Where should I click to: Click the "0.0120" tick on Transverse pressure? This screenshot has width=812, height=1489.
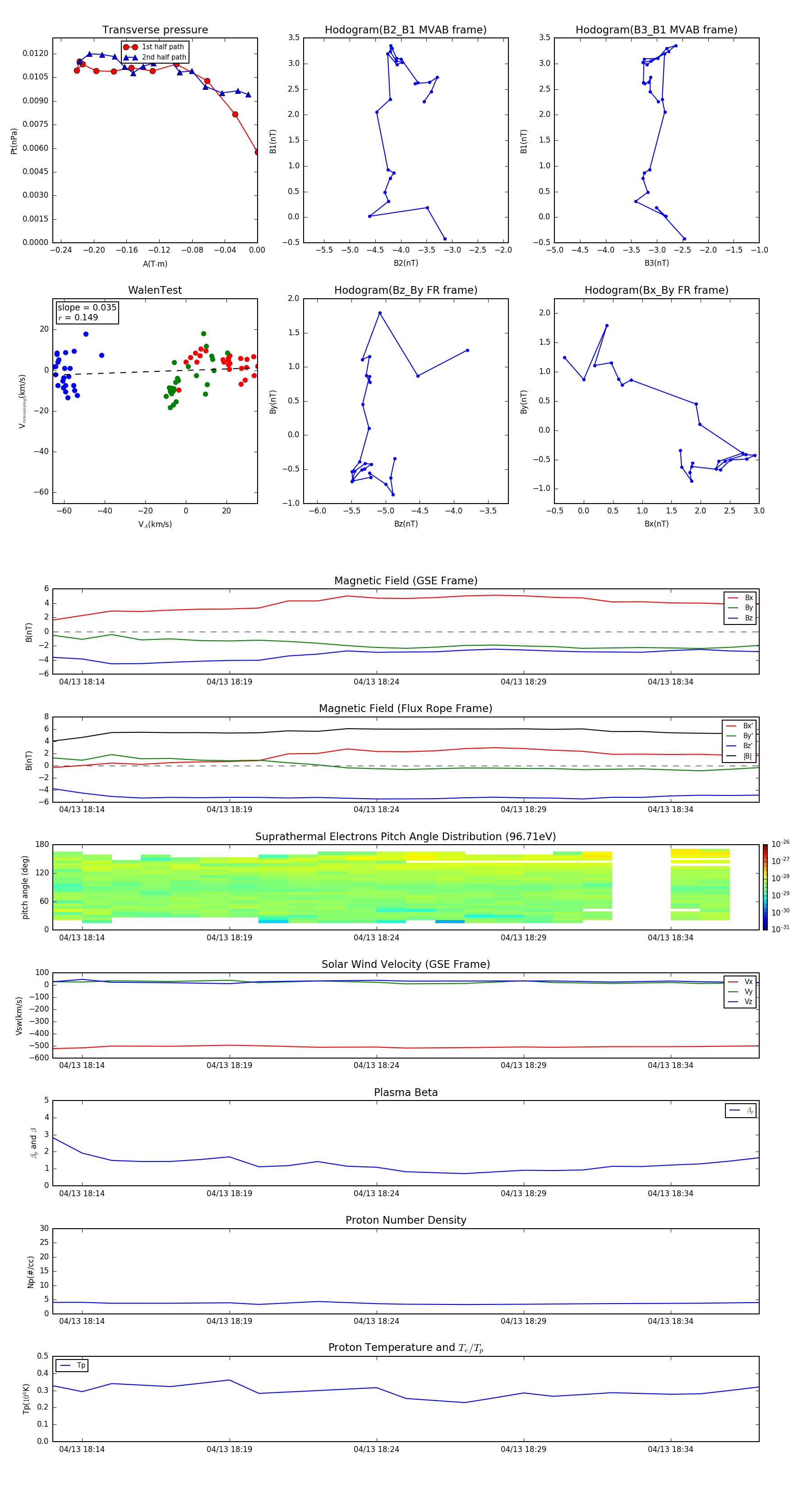click(x=36, y=54)
